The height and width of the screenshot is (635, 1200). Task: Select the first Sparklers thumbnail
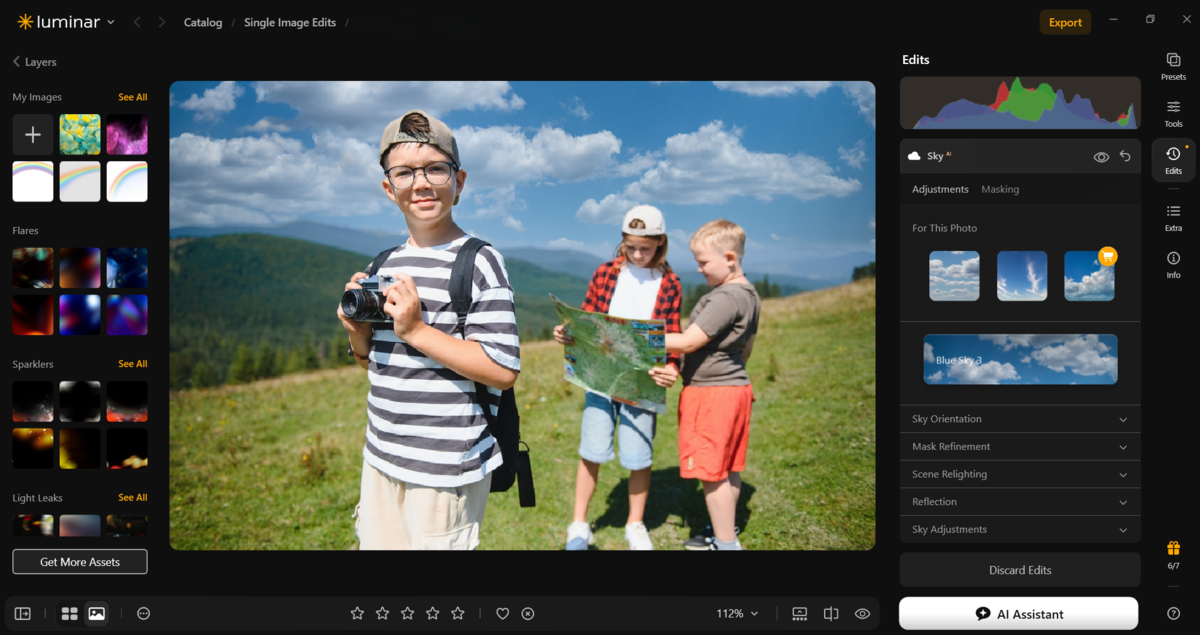[x=33, y=401]
